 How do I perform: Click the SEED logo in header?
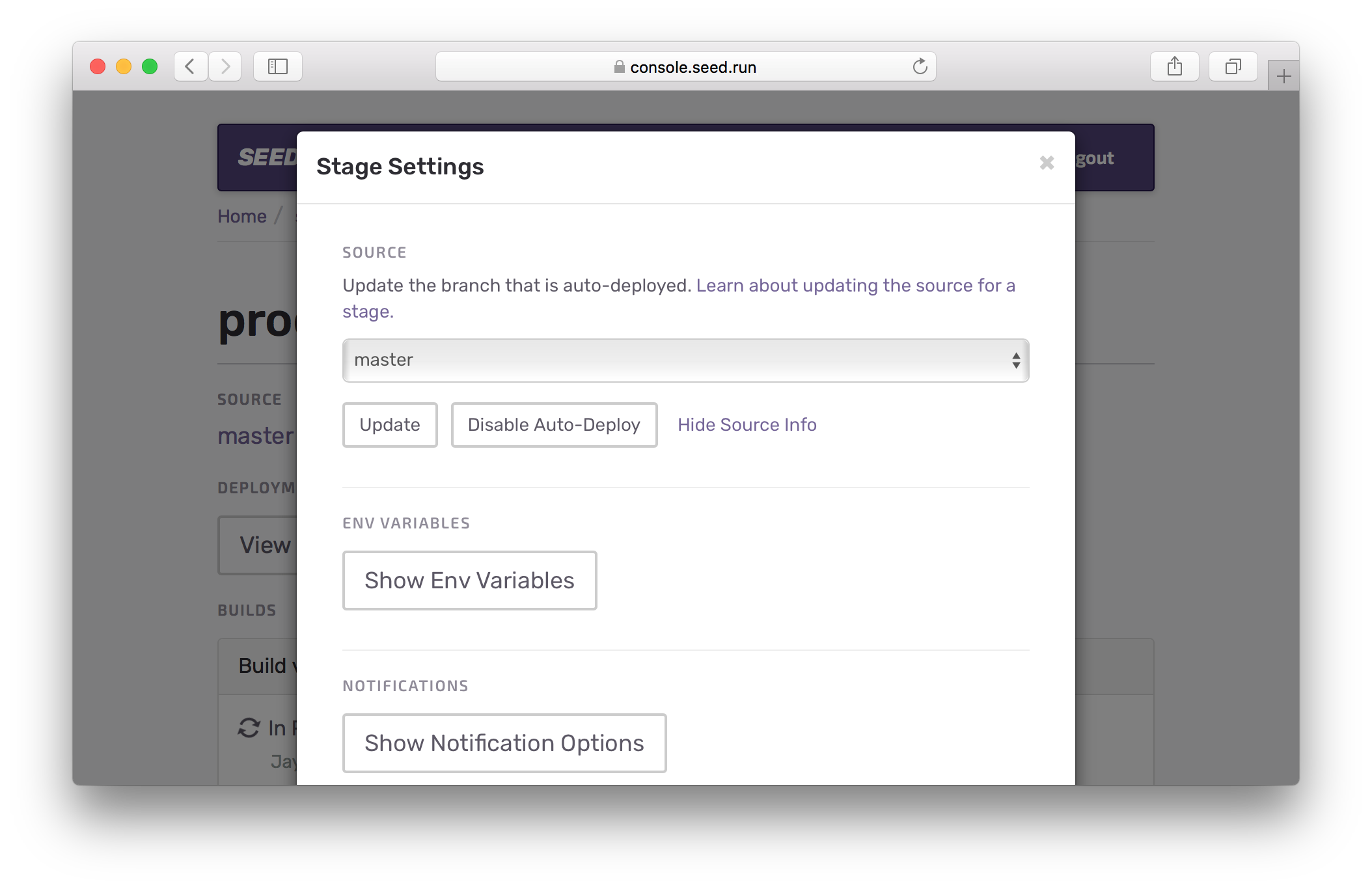tap(267, 157)
